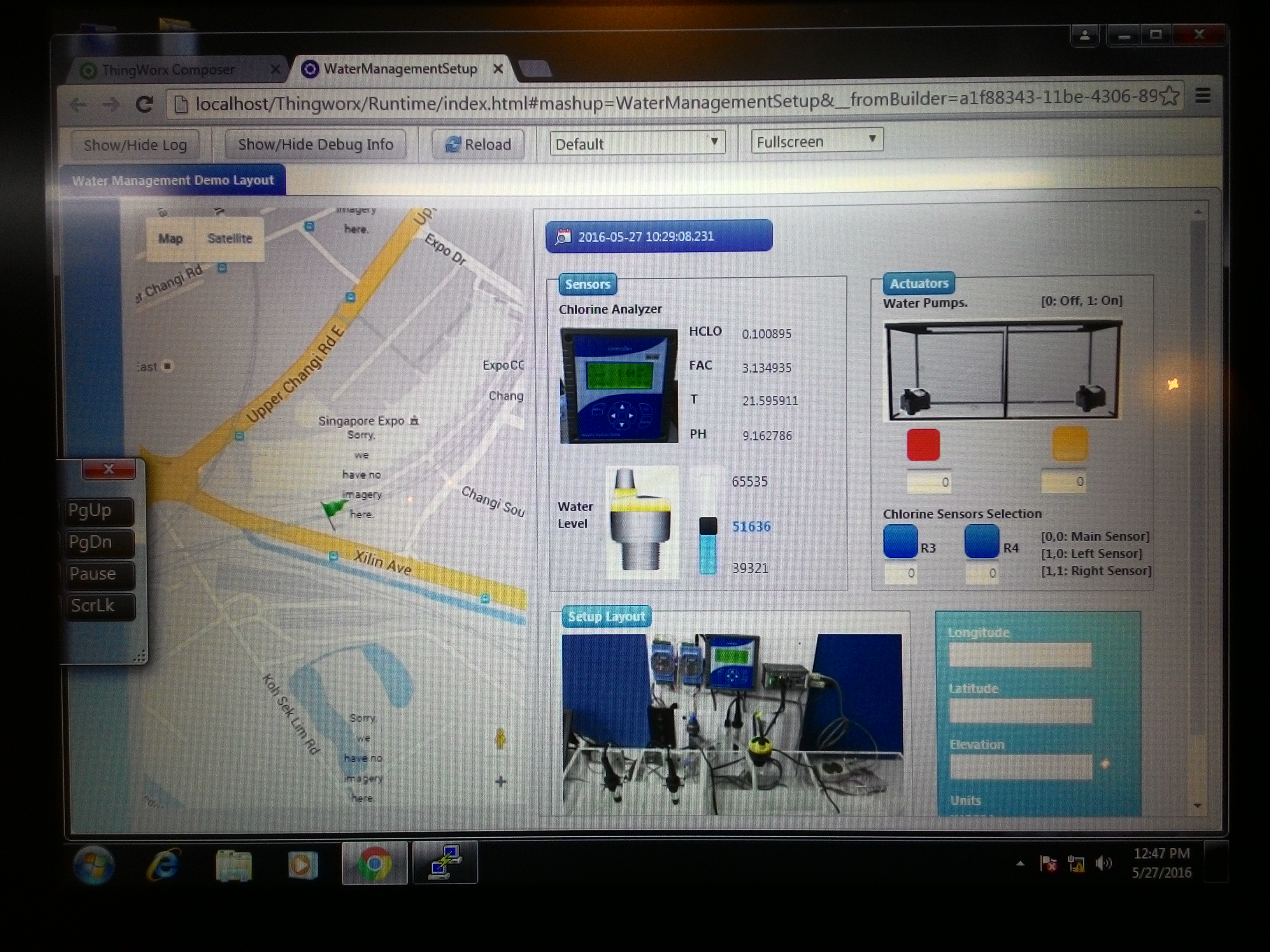Click the water level gauge slider

pos(708,526)
